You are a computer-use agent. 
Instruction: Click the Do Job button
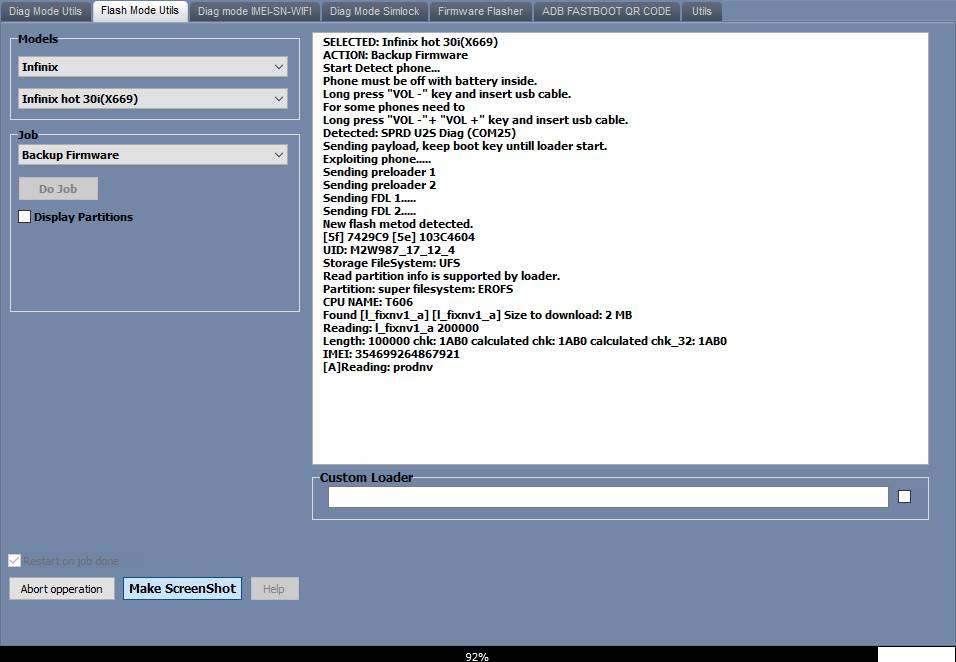(59, 189)
